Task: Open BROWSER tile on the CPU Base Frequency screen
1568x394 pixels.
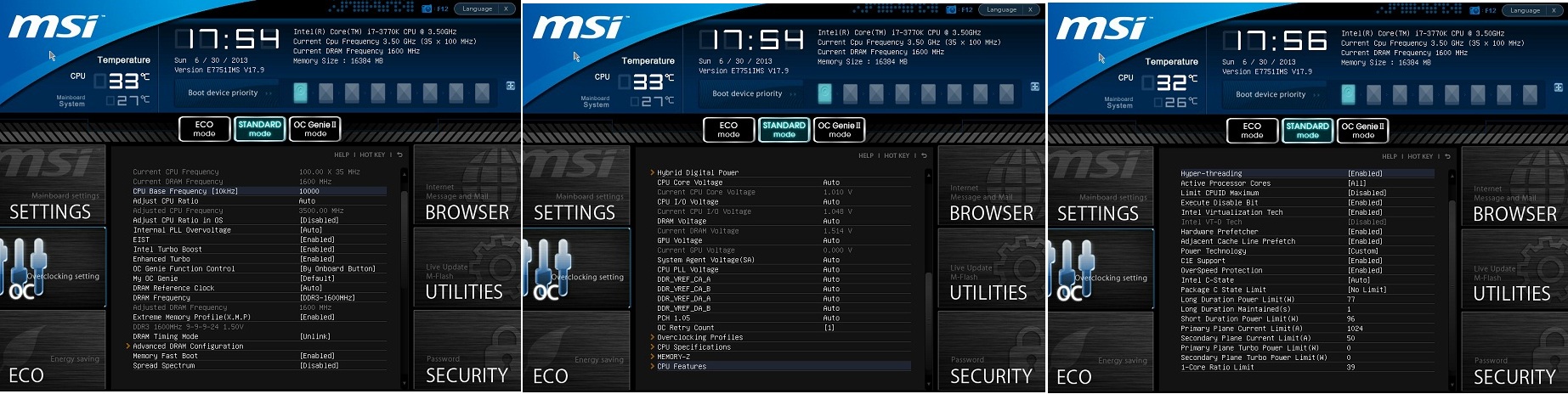Action: point(467,185)
